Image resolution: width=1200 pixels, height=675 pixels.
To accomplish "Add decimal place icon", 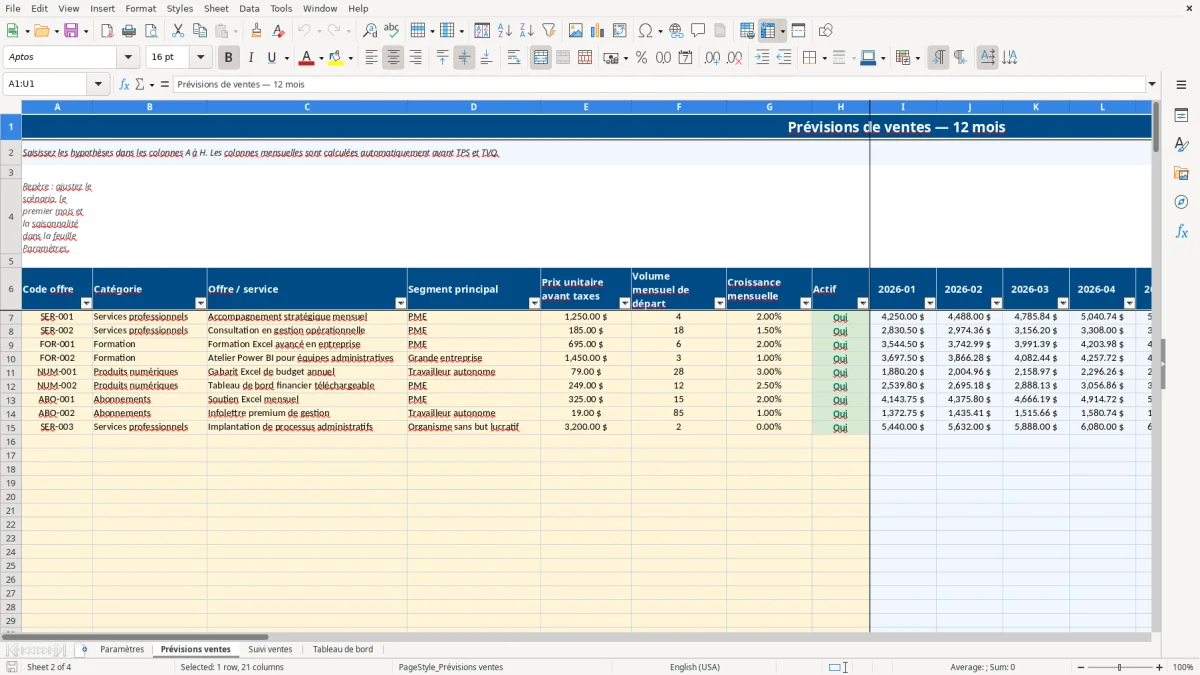I will 712,58.
